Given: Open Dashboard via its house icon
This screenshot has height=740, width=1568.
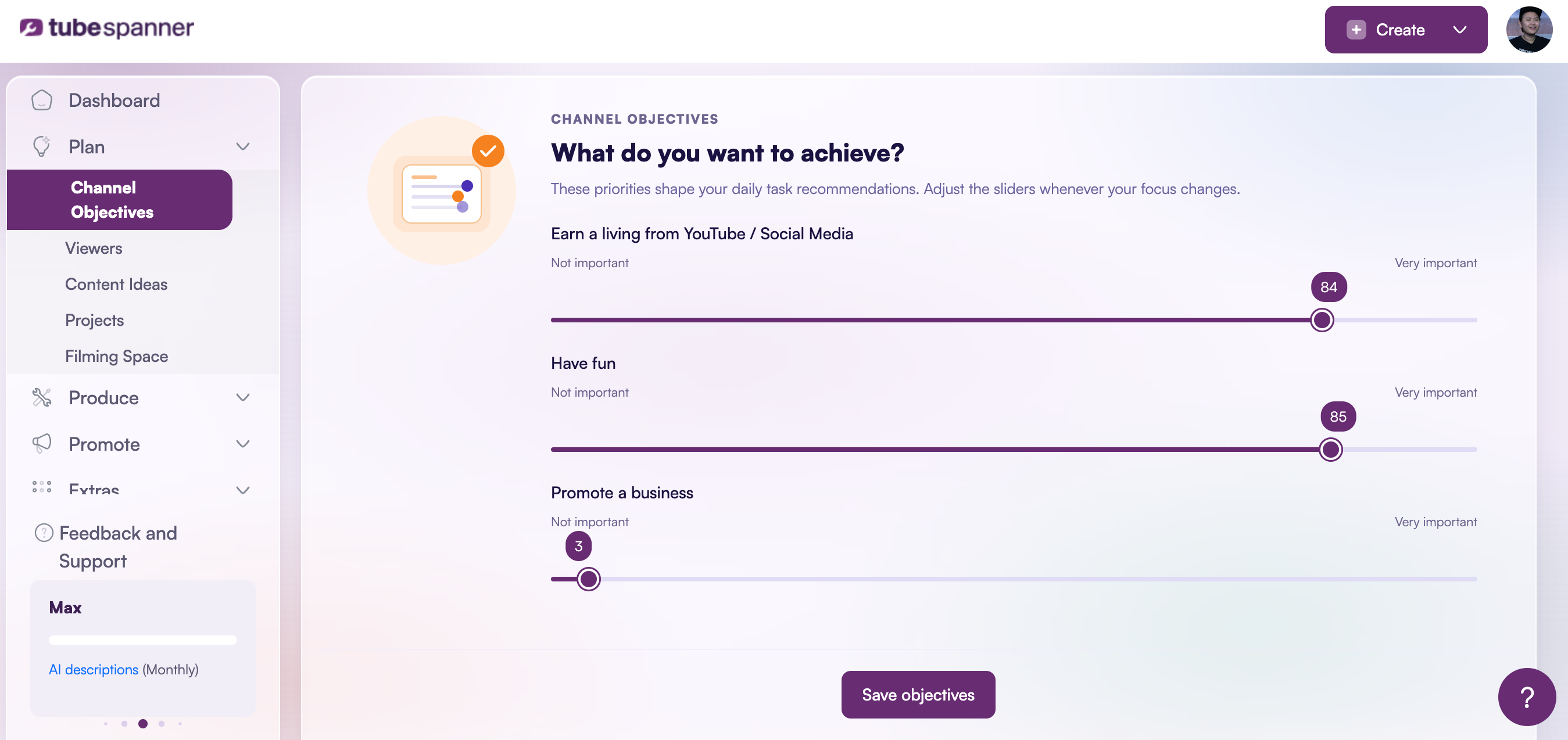Looking at the screenshot, I should coord(41,100).
